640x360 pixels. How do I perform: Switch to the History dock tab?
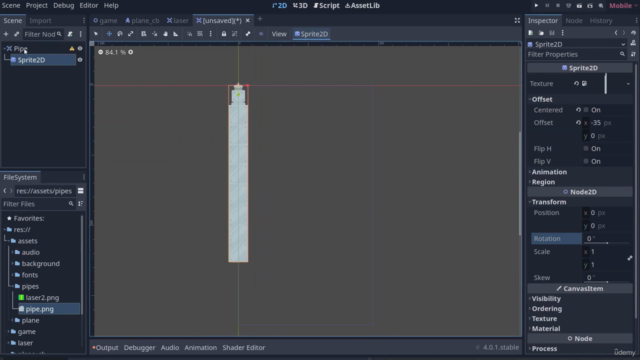(601, 20)
